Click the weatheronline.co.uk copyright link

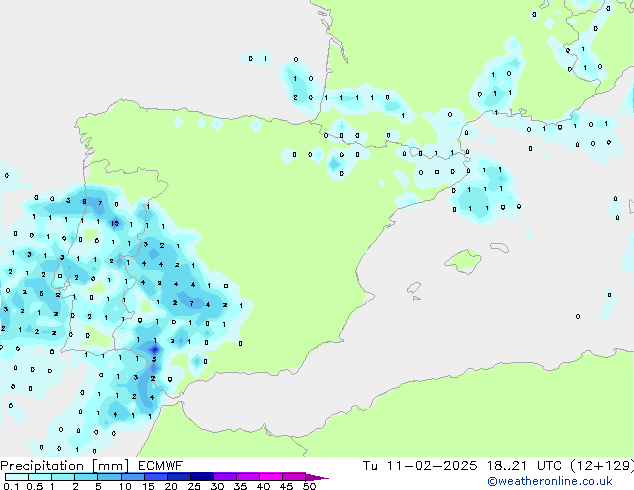pyautogui.click(x=550, y=481)
